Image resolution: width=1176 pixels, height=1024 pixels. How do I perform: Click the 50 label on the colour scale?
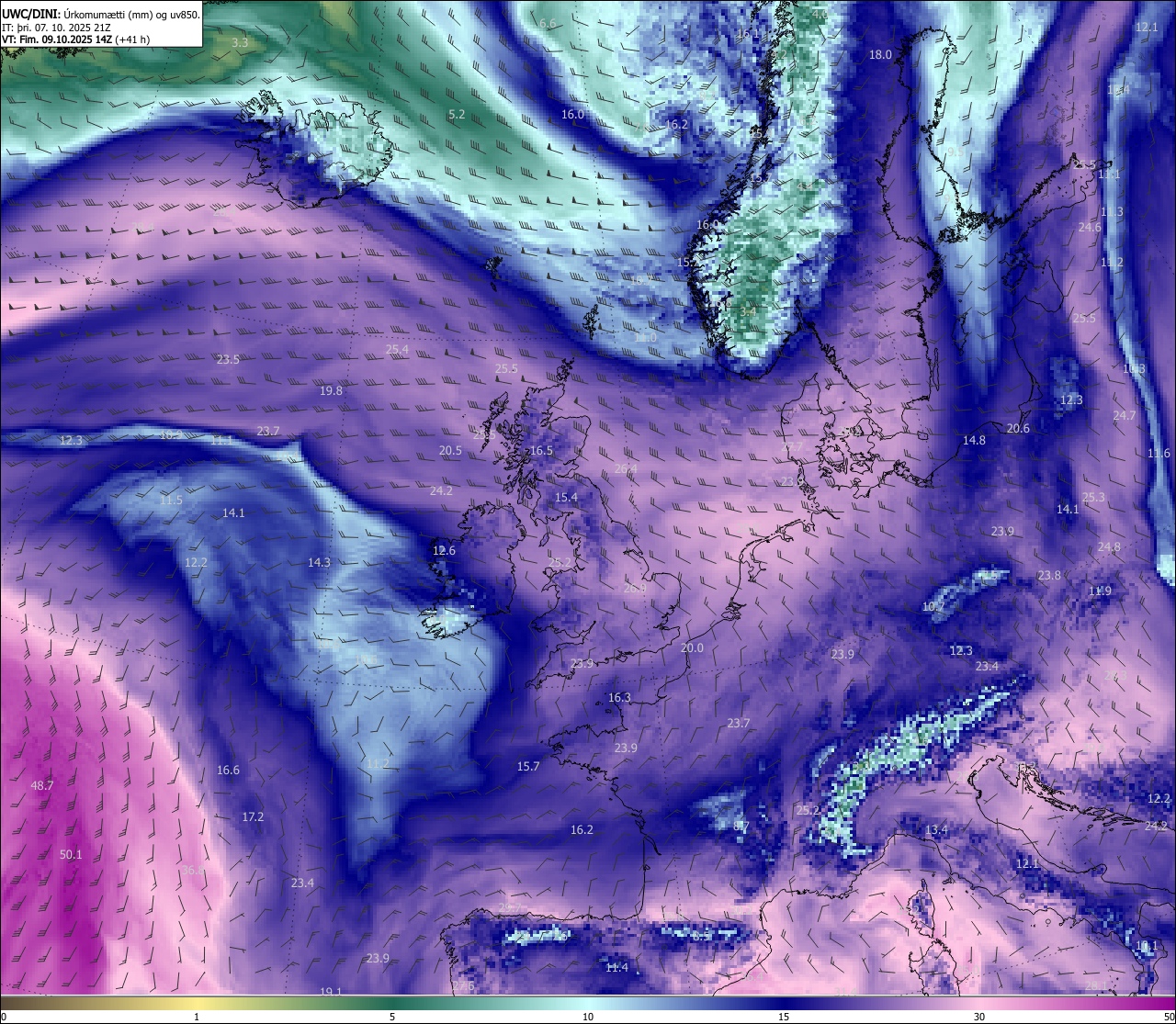tap(1169, 1017)
